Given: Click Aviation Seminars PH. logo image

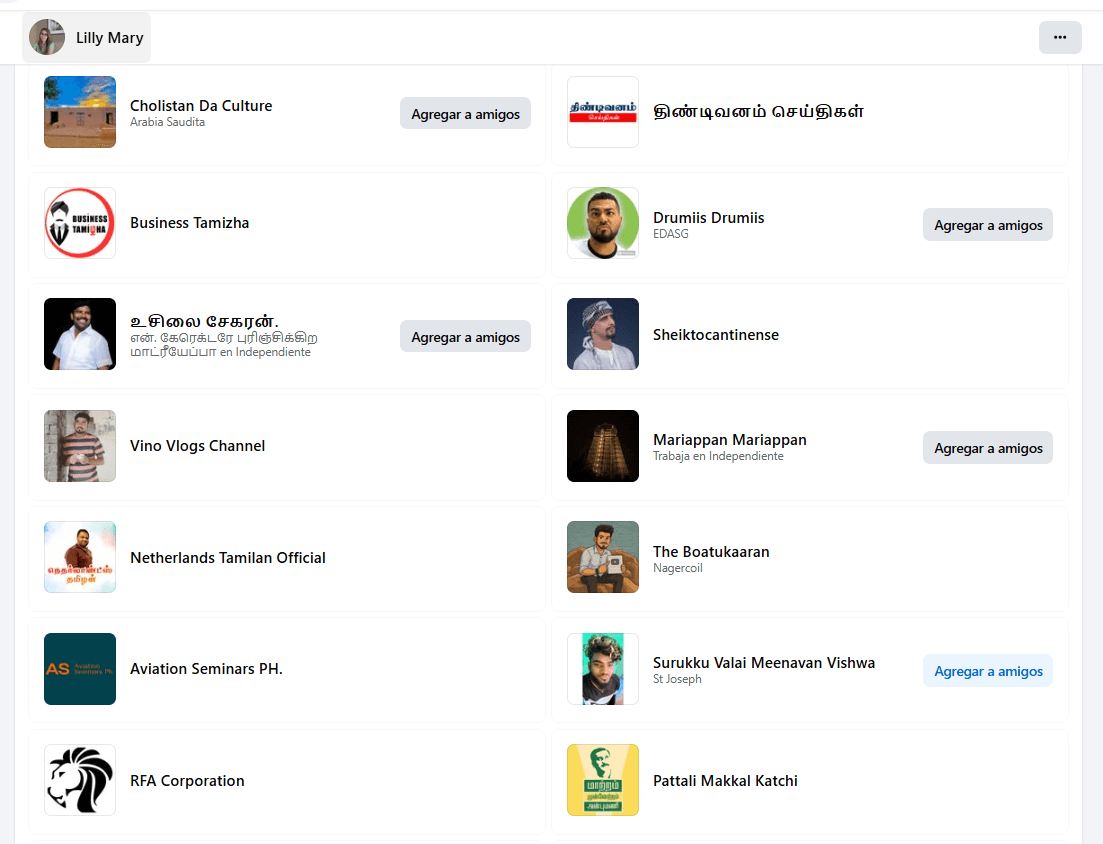Looking at the screenshot, I should pyautogui.click(x=80, y=669).
